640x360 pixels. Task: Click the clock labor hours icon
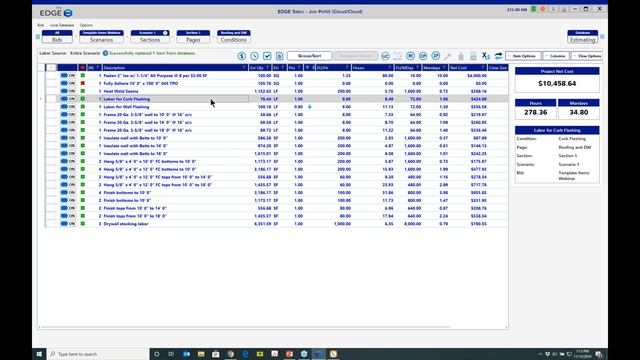coord(254,56)
